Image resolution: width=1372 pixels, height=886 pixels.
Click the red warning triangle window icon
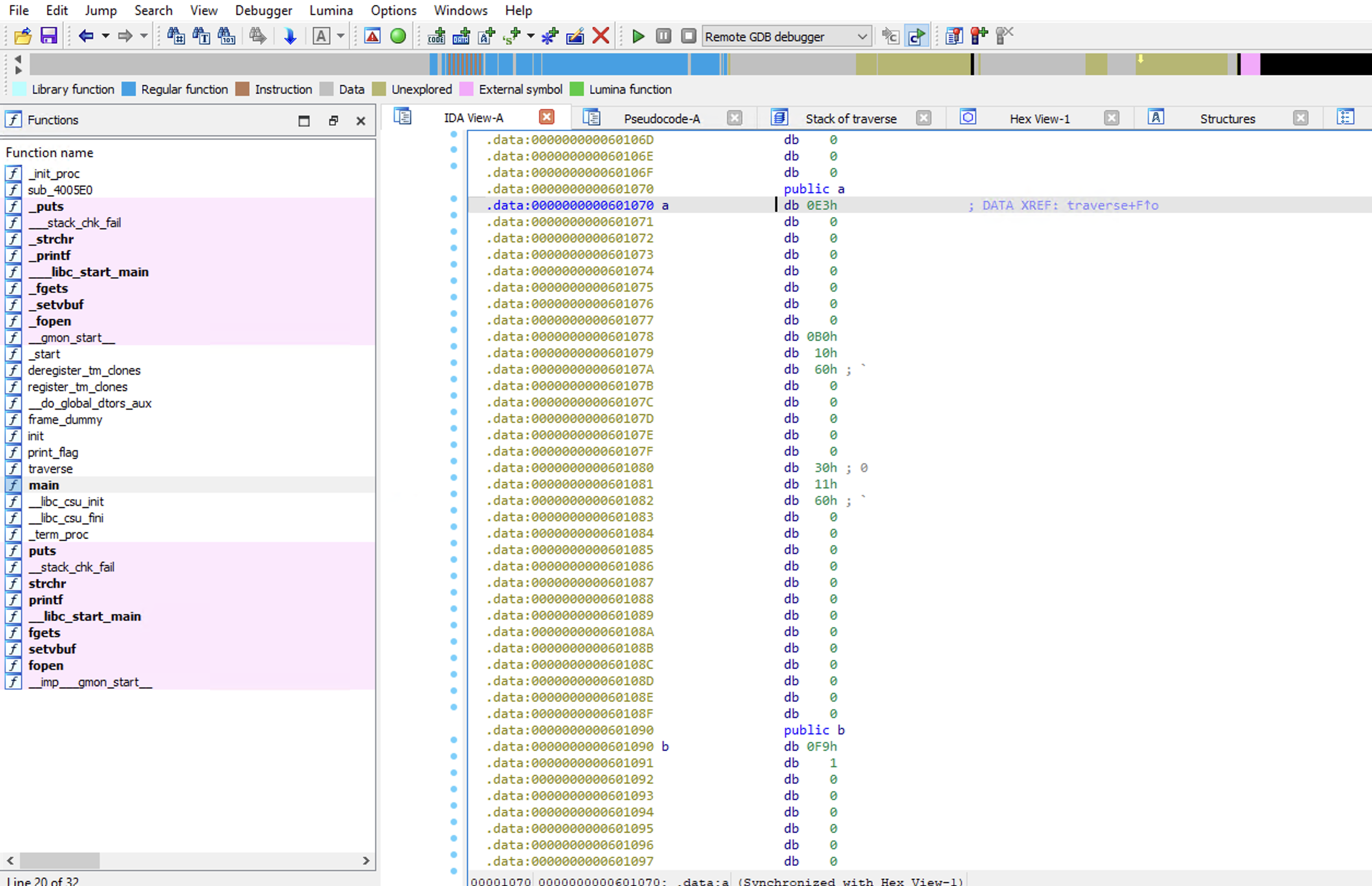pyautogui.click(x=373, y=36)
